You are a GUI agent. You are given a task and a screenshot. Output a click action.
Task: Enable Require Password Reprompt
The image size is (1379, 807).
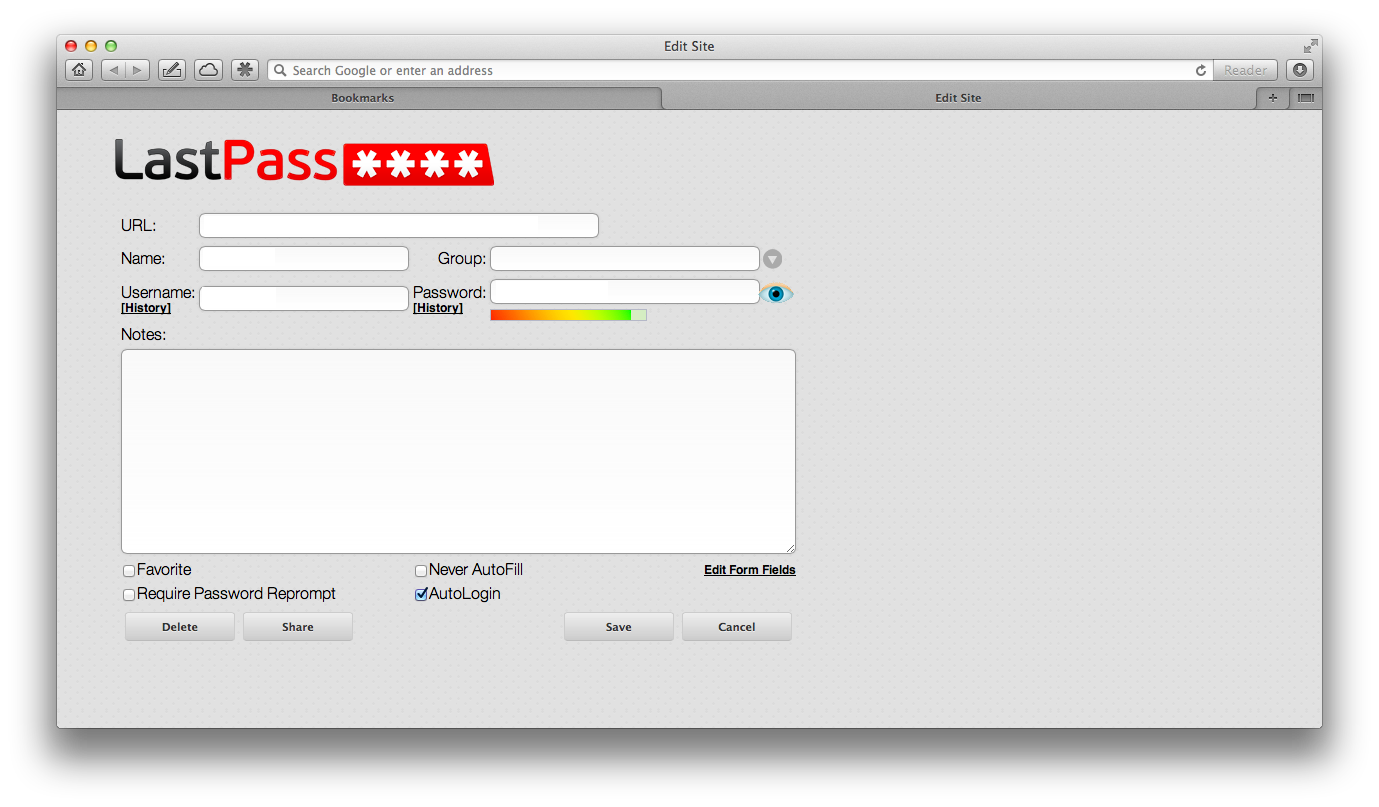coord(129,595)
